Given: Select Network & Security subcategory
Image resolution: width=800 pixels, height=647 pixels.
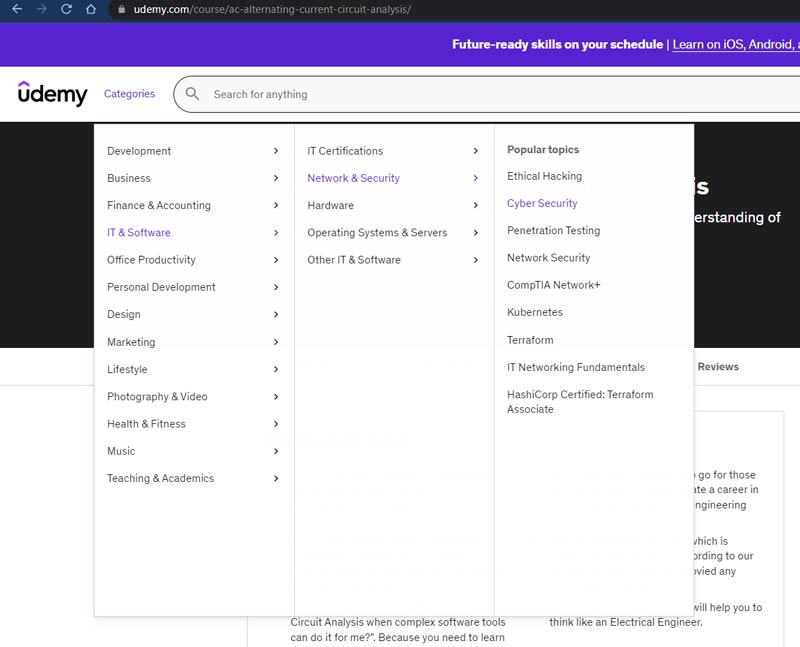Looking at the screenshot, I should (x=353, y=178).
